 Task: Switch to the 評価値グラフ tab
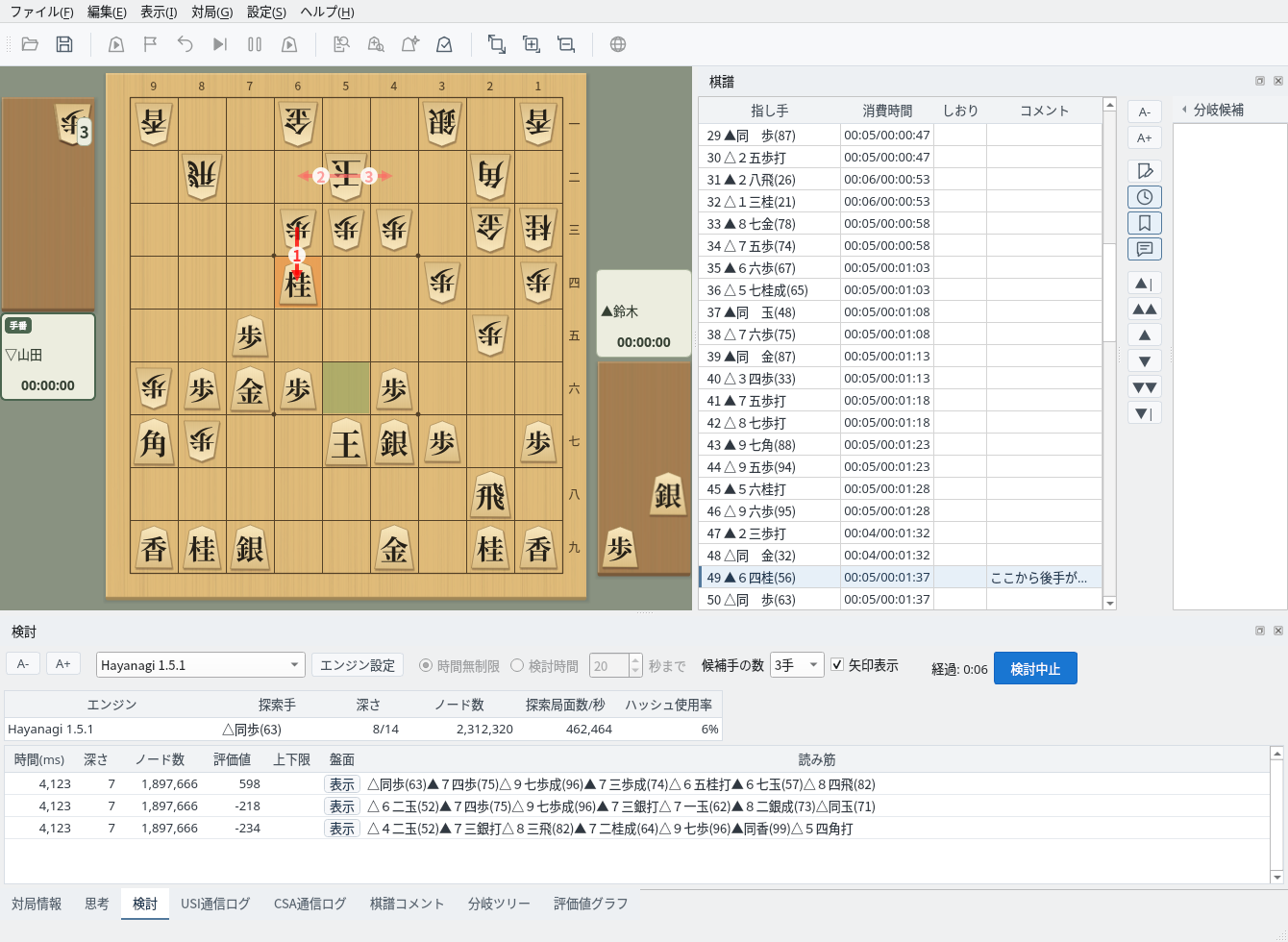590,904
